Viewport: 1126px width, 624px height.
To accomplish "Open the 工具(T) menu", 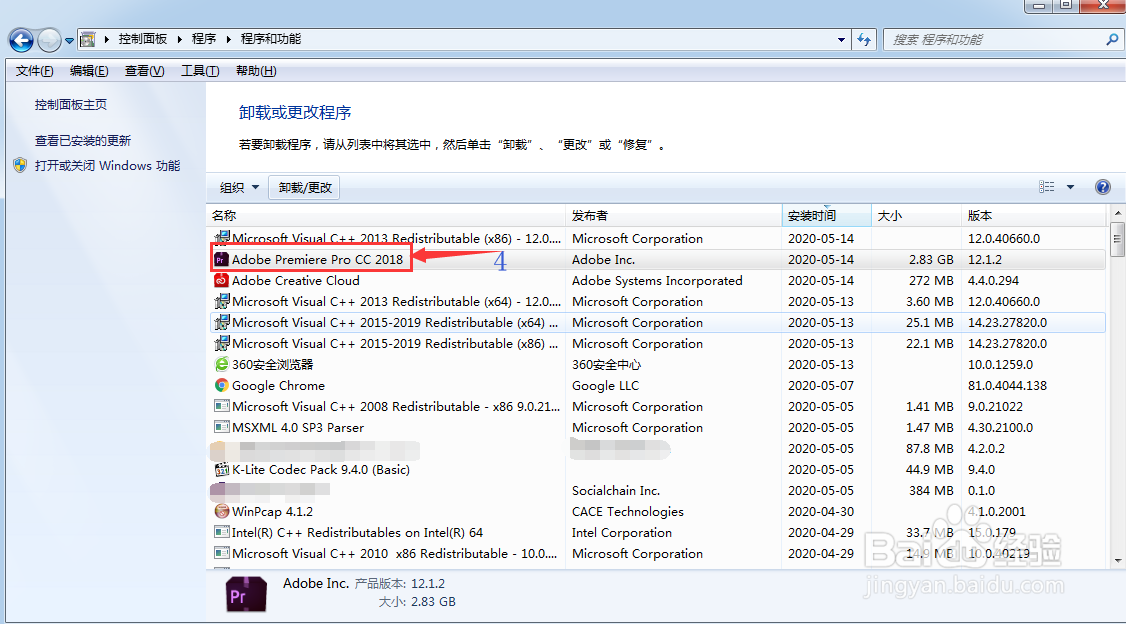I will 200,70.
